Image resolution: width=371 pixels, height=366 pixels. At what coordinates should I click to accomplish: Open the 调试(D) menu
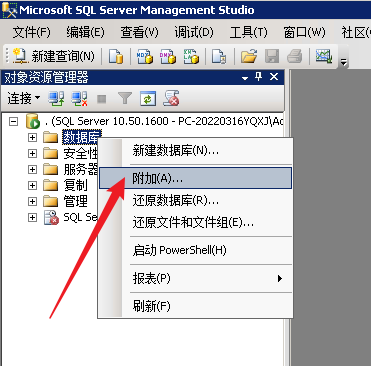[x=194, y=32]
